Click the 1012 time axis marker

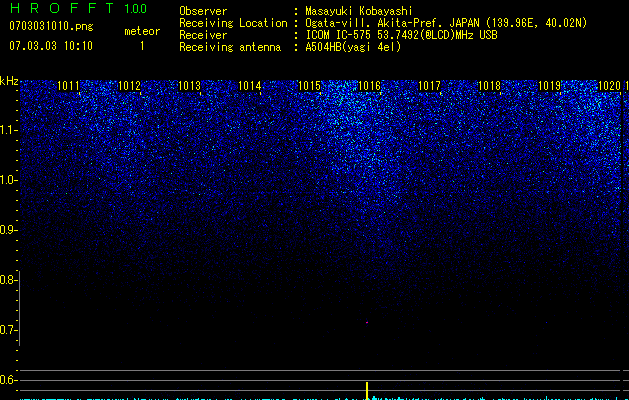point(129,86)
